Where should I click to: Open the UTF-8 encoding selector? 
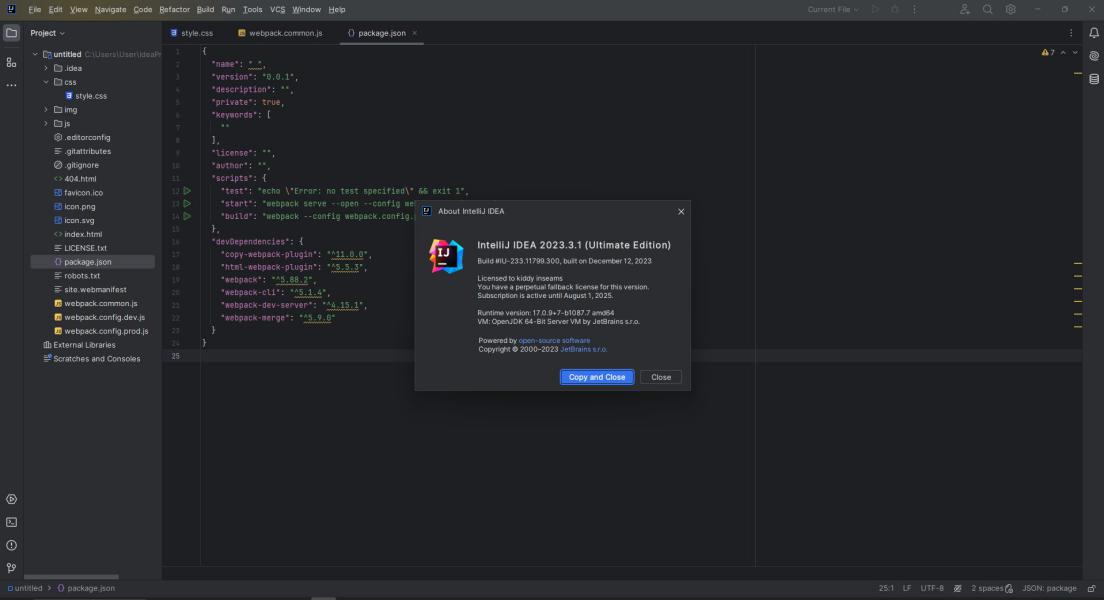932,589
